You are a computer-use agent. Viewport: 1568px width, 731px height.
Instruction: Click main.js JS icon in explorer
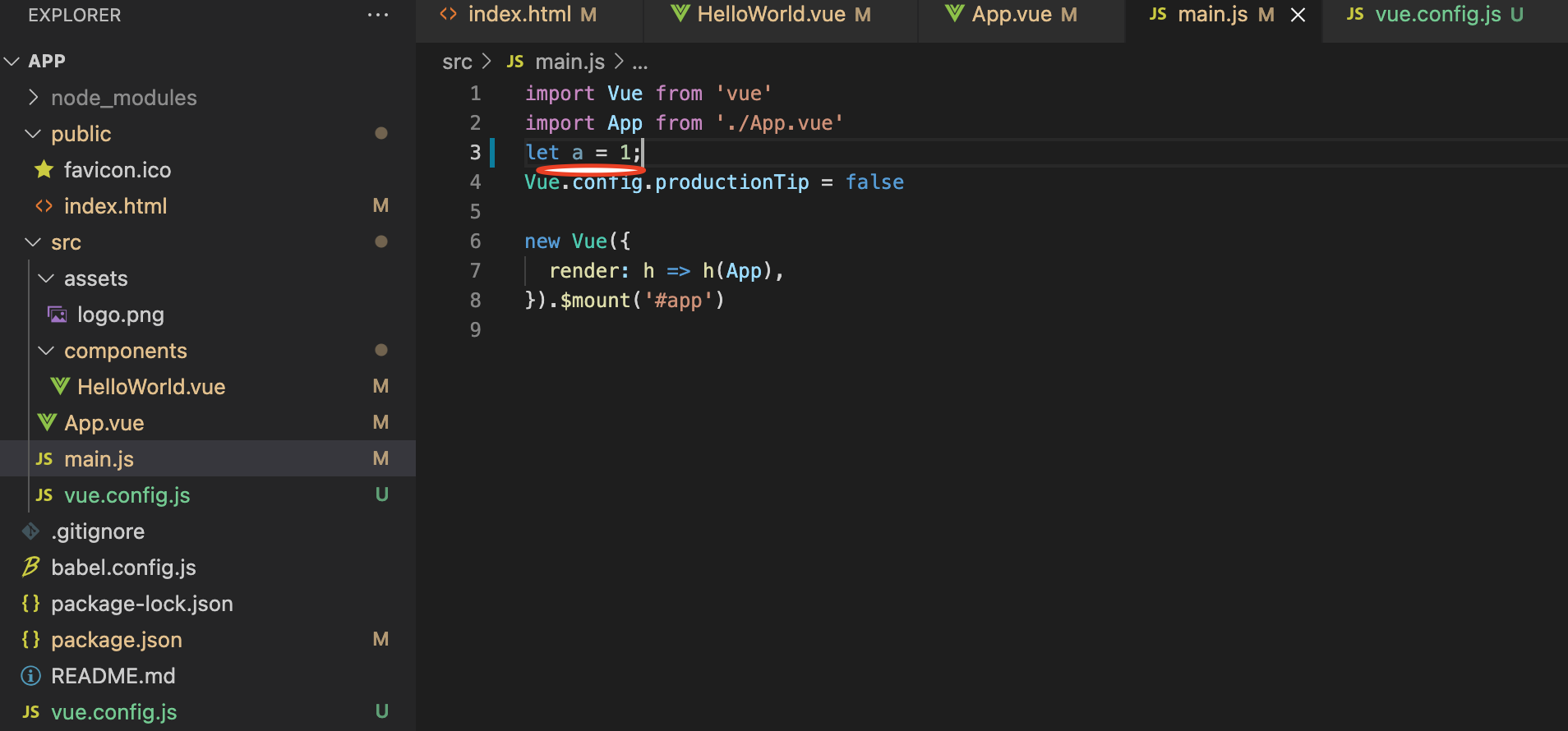point(44,459)
